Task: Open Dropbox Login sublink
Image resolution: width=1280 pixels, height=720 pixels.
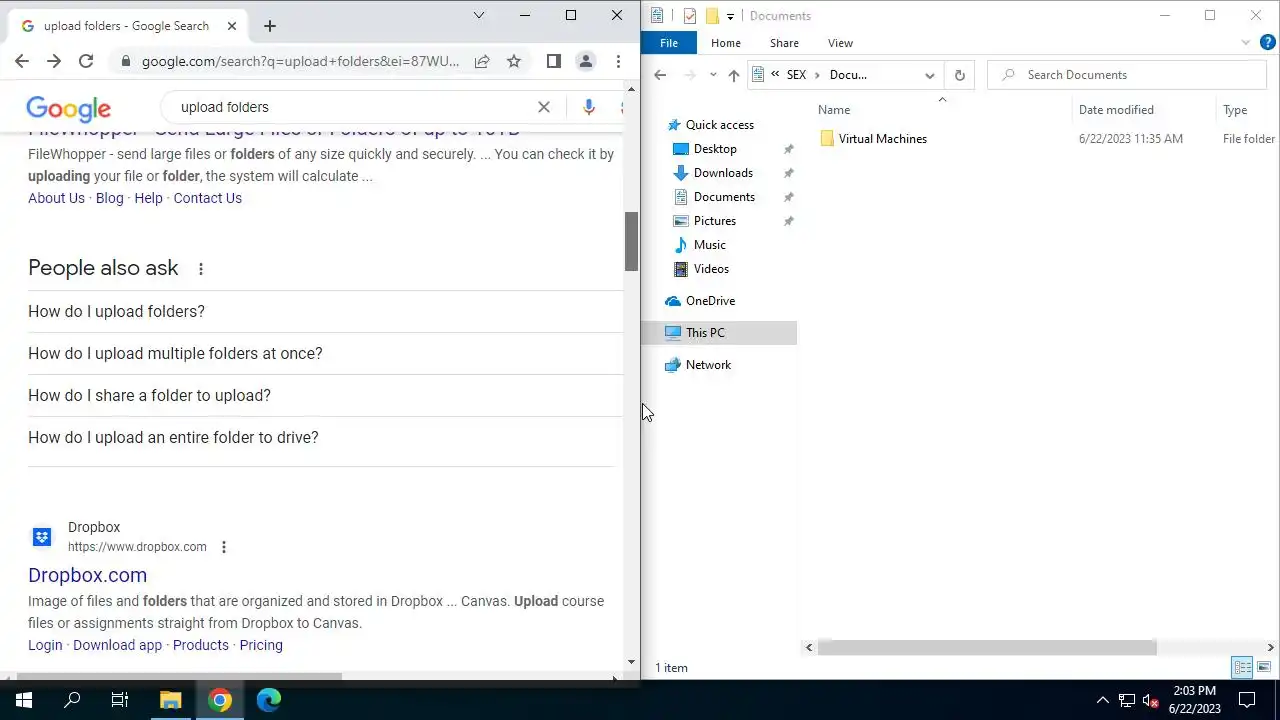Action: point(45,645)
